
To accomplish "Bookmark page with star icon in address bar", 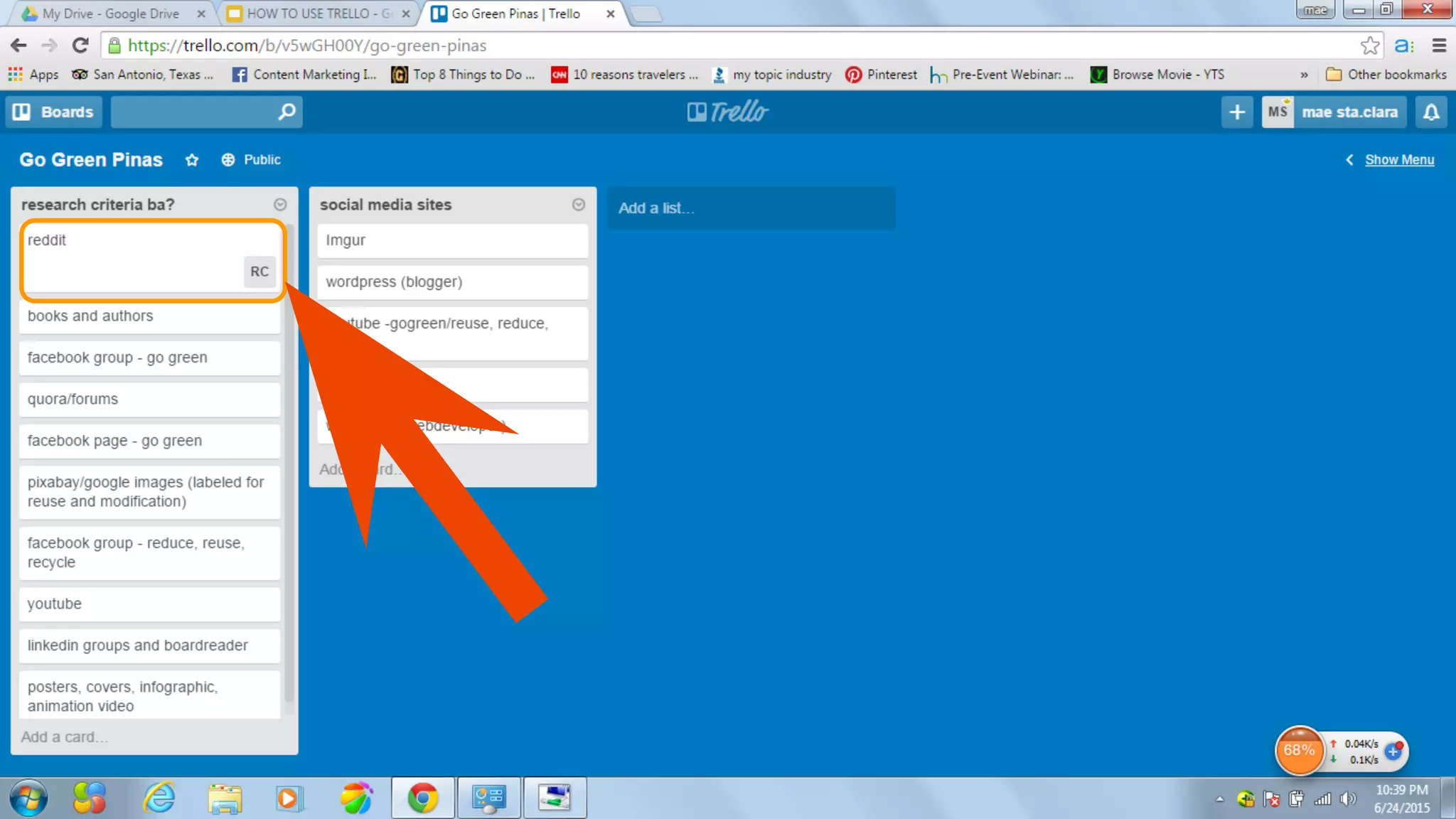I will tap(1369, 46).
